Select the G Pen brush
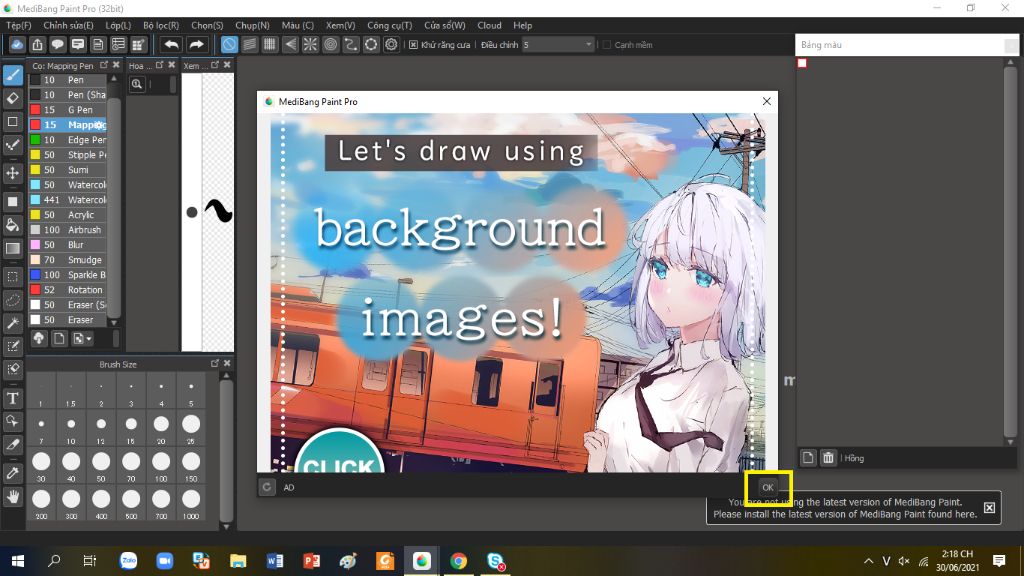The height and width of the screenshot is (576, 1024). pyautogui.click(x=67, y=110)
